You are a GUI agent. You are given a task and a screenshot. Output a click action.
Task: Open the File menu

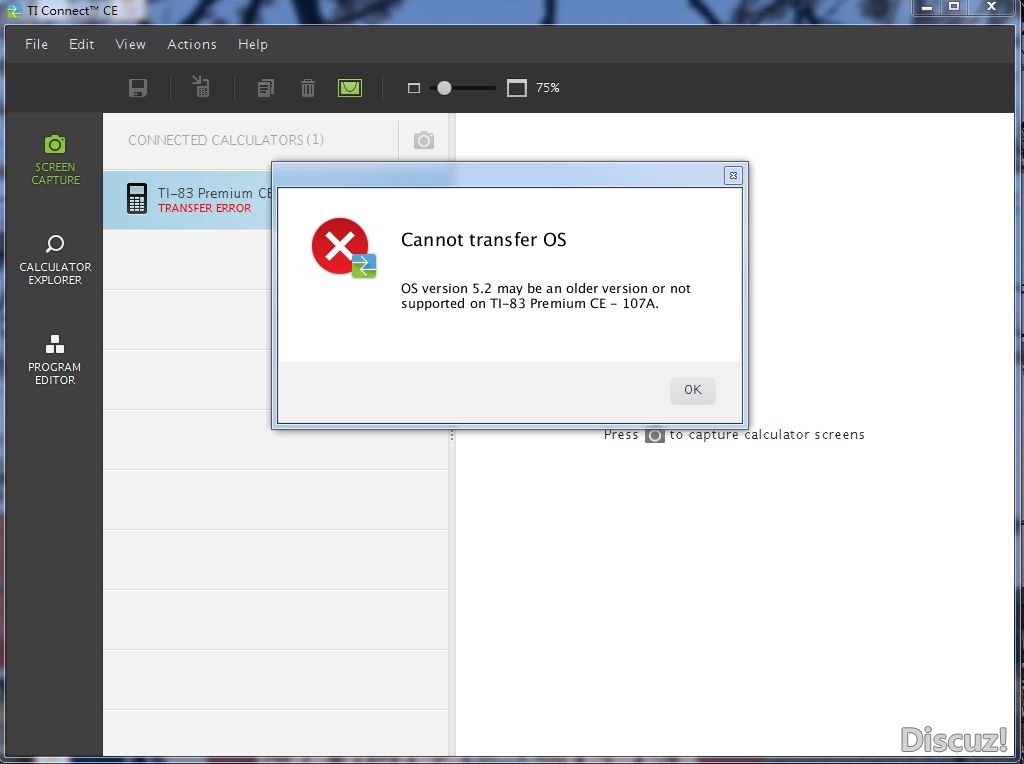pos(37,44)
